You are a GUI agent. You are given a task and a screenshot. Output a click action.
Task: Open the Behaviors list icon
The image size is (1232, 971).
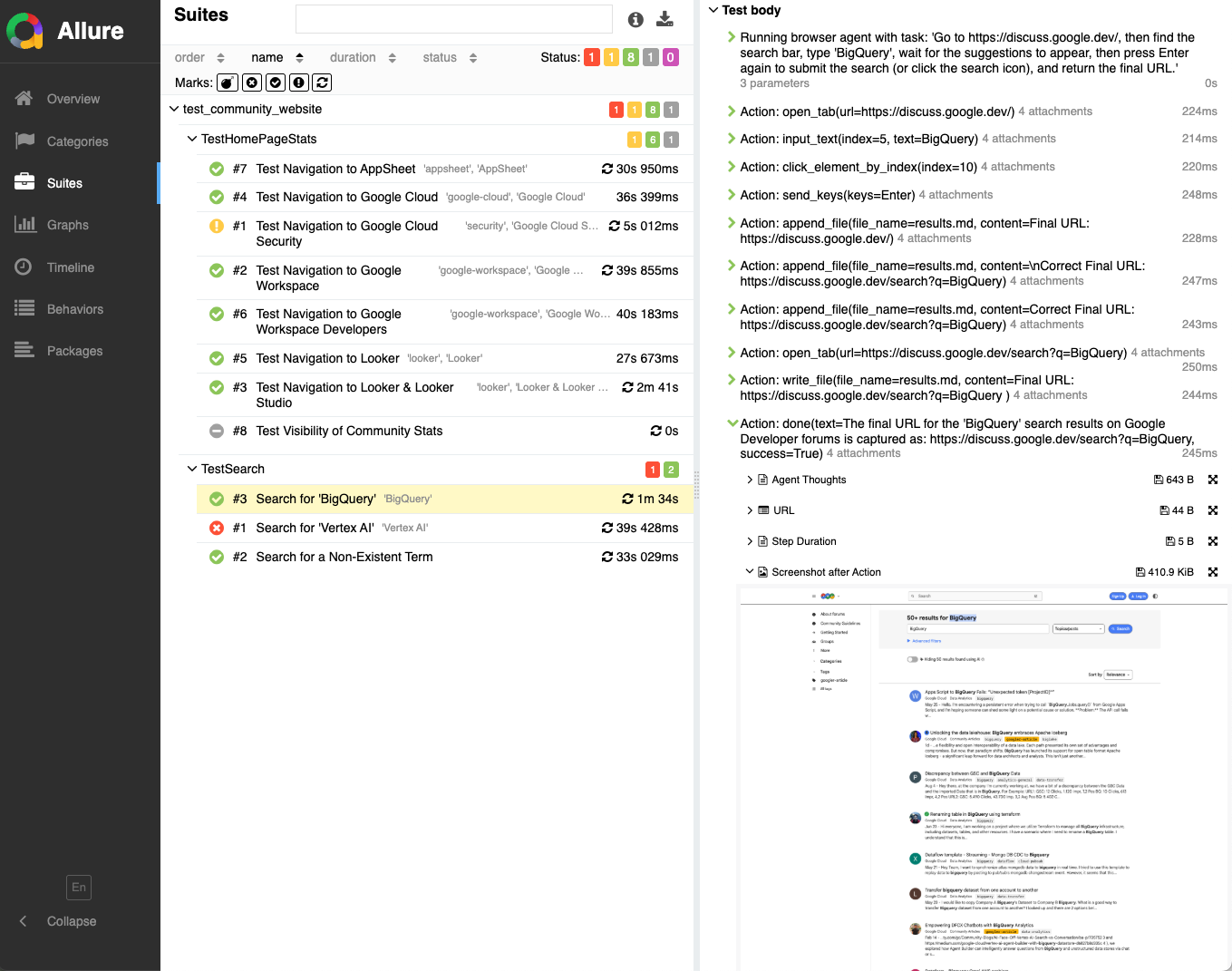24,308
